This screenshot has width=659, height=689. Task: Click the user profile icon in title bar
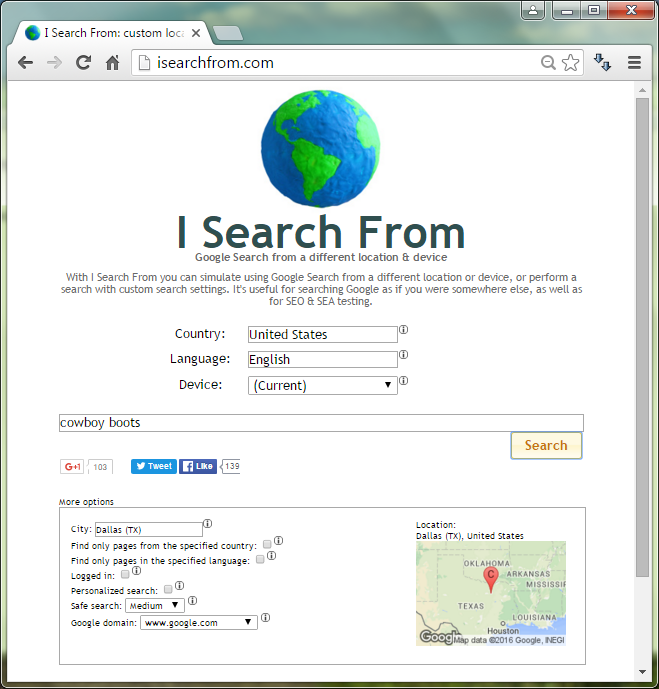click(533, 10)
